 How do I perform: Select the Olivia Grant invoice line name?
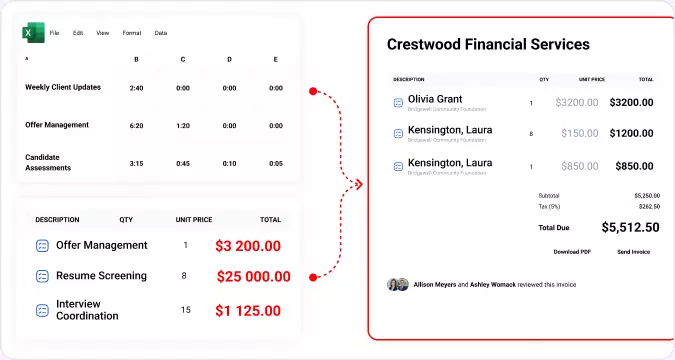tap(435, 99)
